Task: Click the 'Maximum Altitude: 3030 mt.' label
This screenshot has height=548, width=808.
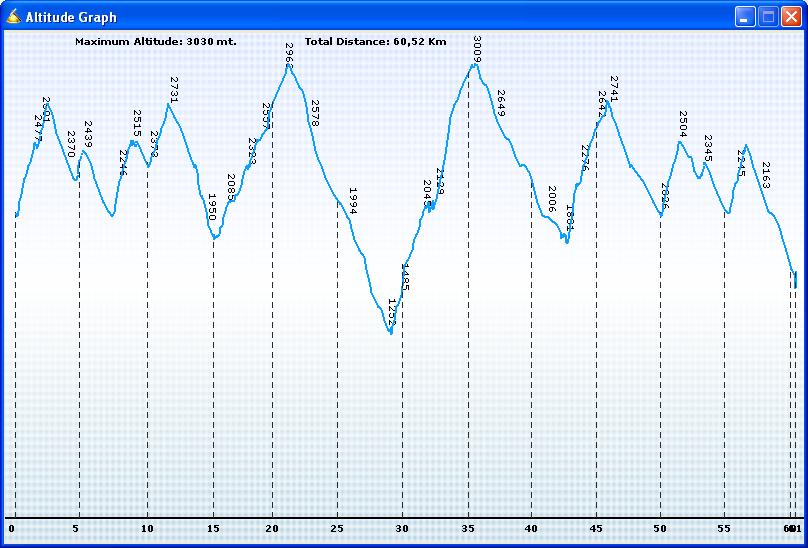Action: pyautogui.click(x=156, y=42)
